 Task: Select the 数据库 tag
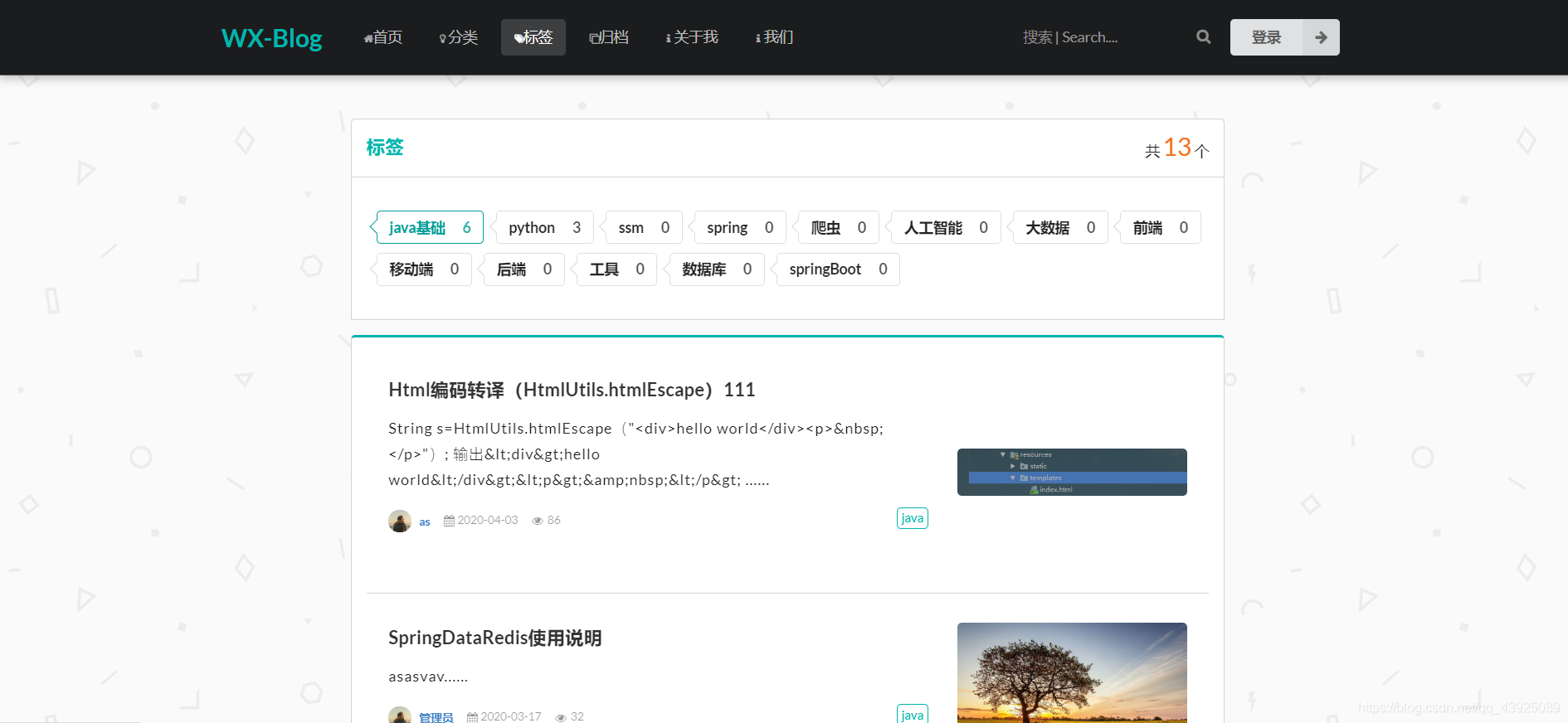717,269
